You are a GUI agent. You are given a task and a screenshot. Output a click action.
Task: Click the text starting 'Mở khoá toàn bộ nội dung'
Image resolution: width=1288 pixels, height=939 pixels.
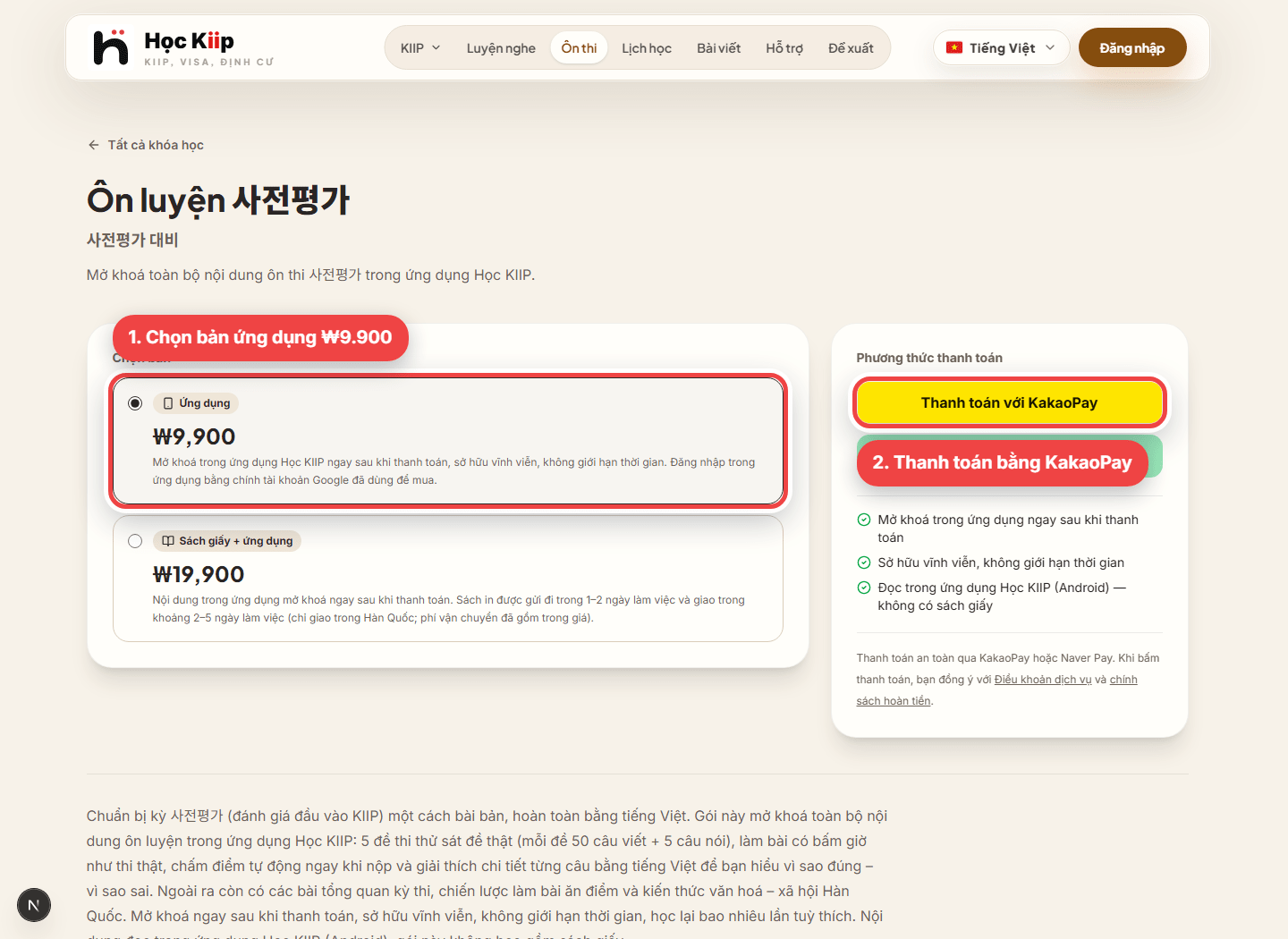[x=310, y=275]
